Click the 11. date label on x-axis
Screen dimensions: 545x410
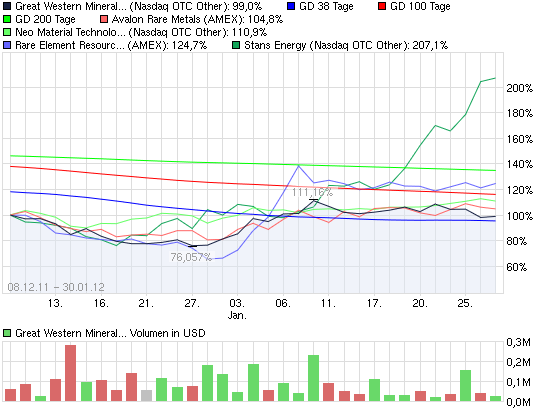[328, 303]
